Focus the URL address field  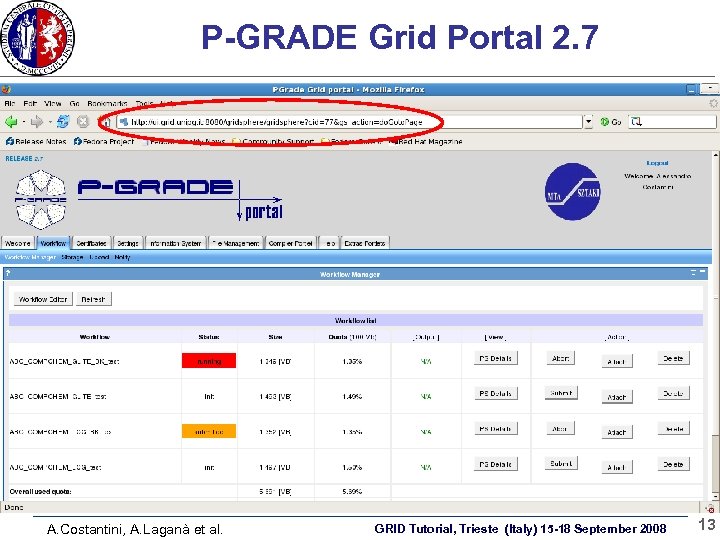click(351, 122)
